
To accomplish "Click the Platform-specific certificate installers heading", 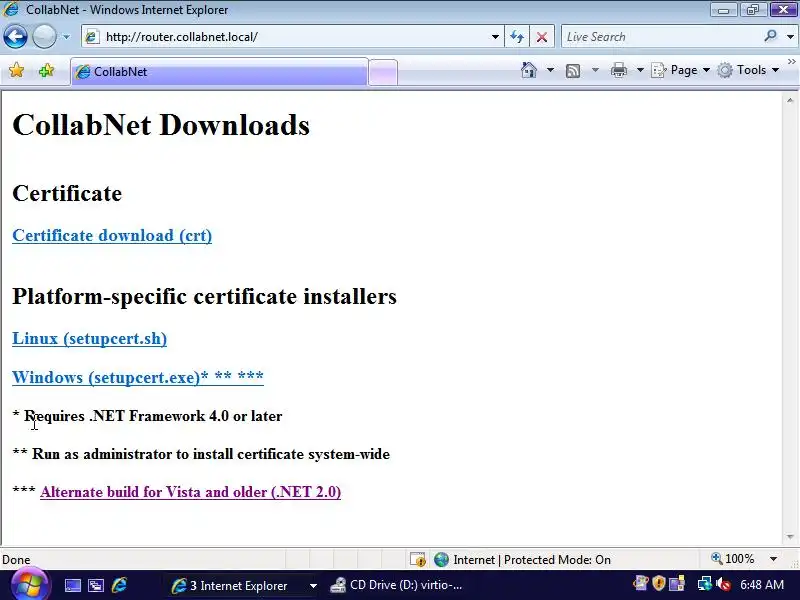I will tap(204, 296).
